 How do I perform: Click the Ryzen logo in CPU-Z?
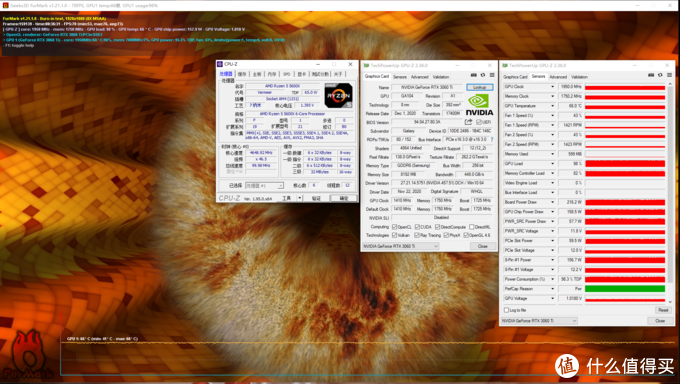338,95
